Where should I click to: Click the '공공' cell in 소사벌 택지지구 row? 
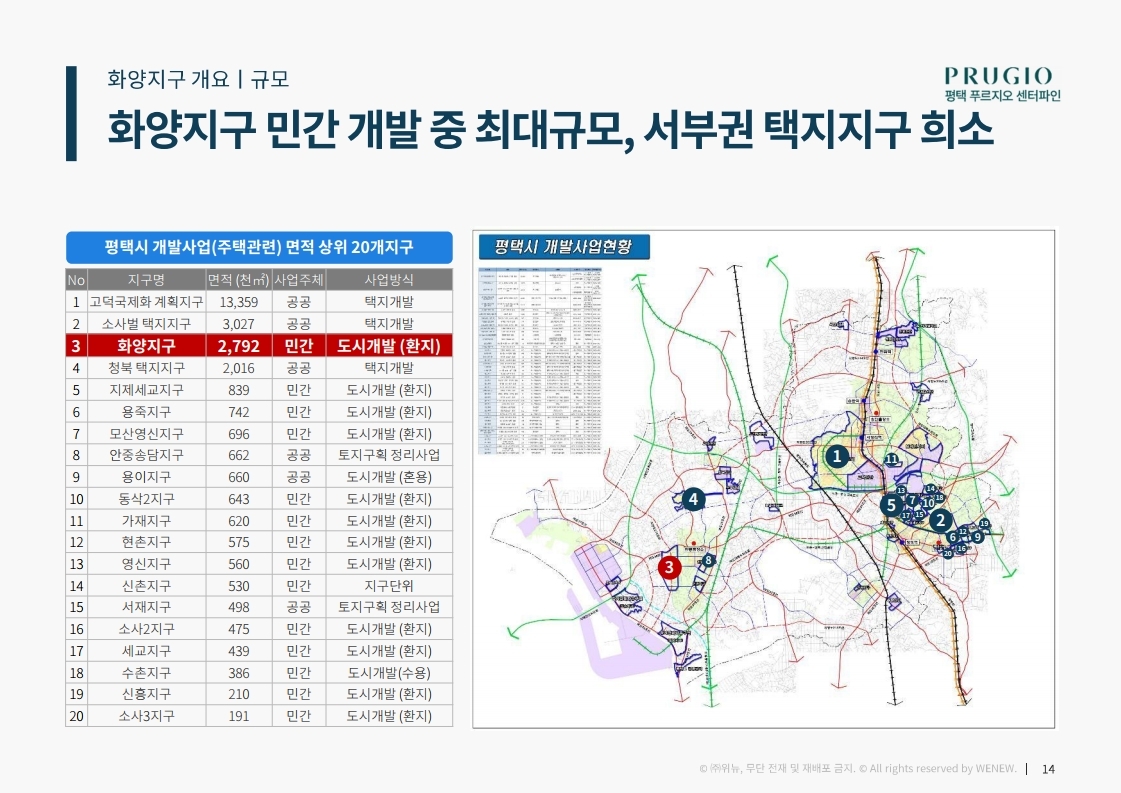click(299, 324)
